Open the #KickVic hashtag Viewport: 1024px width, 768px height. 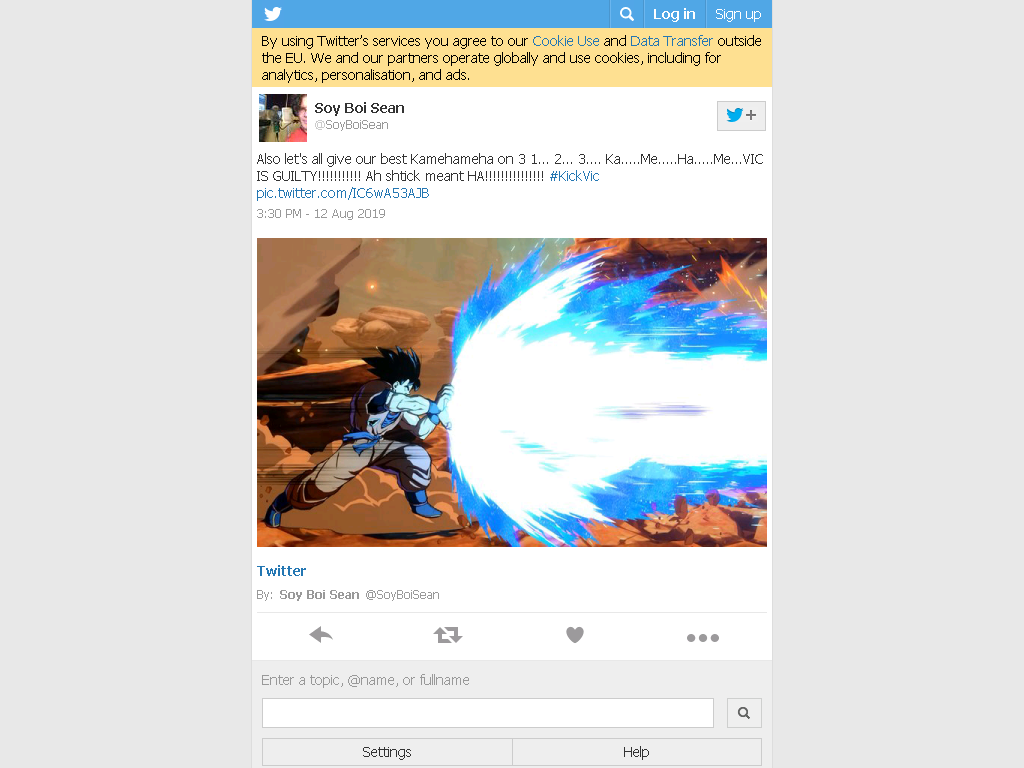575,176
